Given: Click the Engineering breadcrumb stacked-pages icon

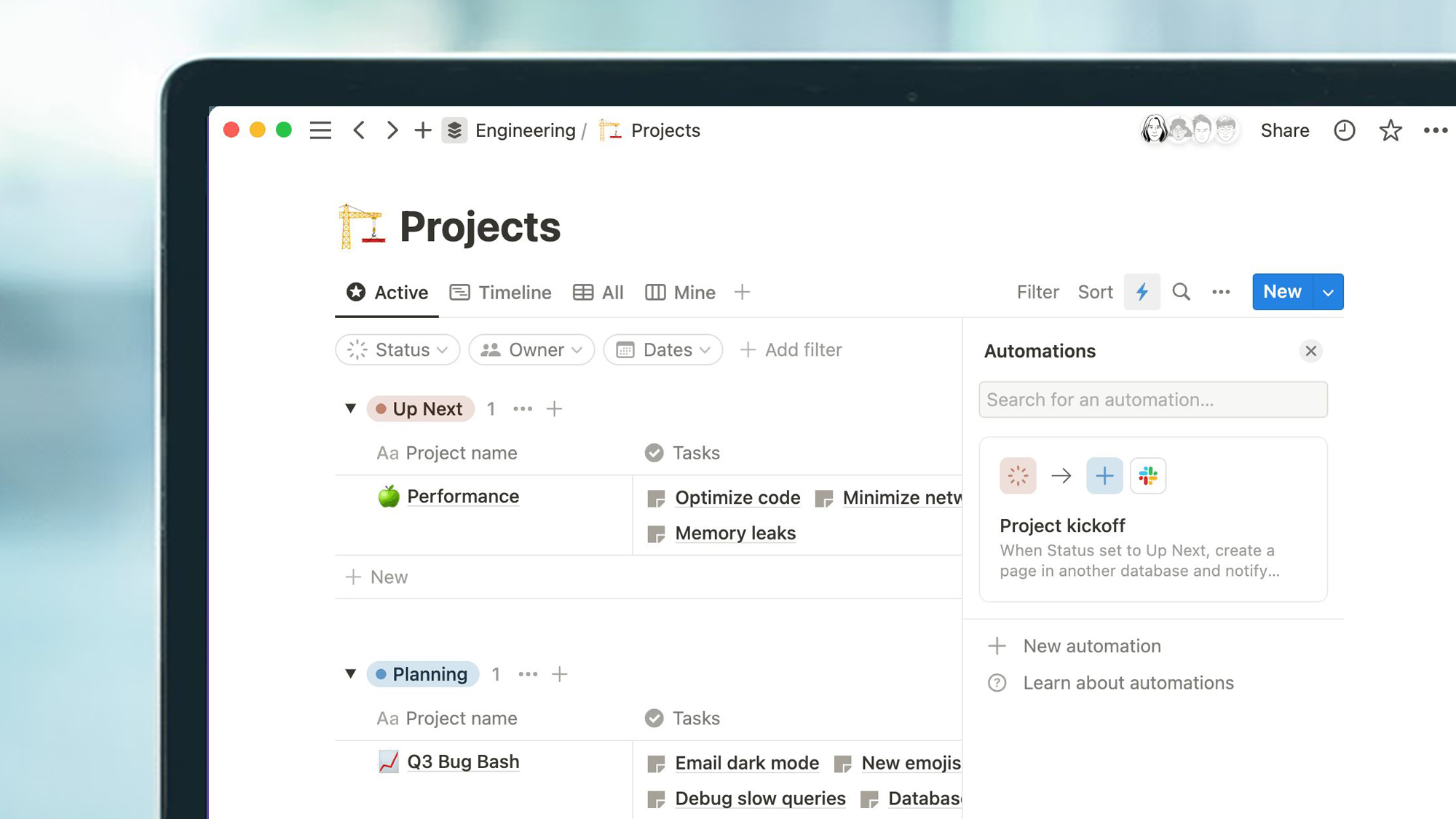Looking at the screenshot, I should click(x=454, y=130).
